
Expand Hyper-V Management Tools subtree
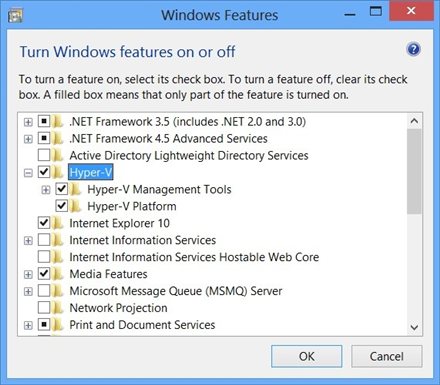[x=46, y=190]
